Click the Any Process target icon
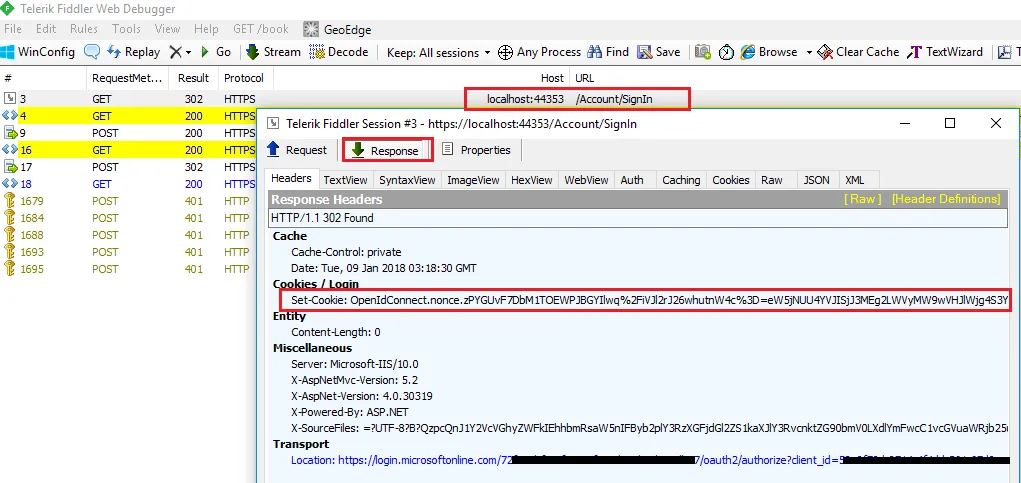 tap(505, 52)
